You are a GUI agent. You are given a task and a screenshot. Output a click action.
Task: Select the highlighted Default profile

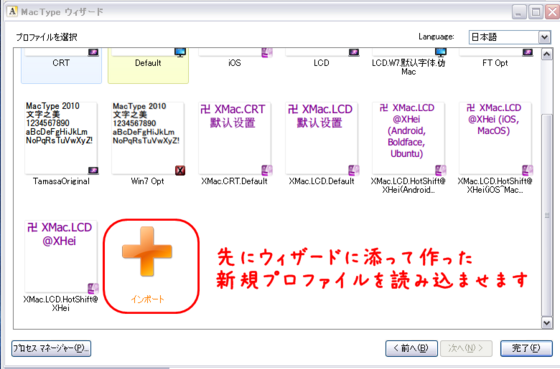[x=148, y=65]
